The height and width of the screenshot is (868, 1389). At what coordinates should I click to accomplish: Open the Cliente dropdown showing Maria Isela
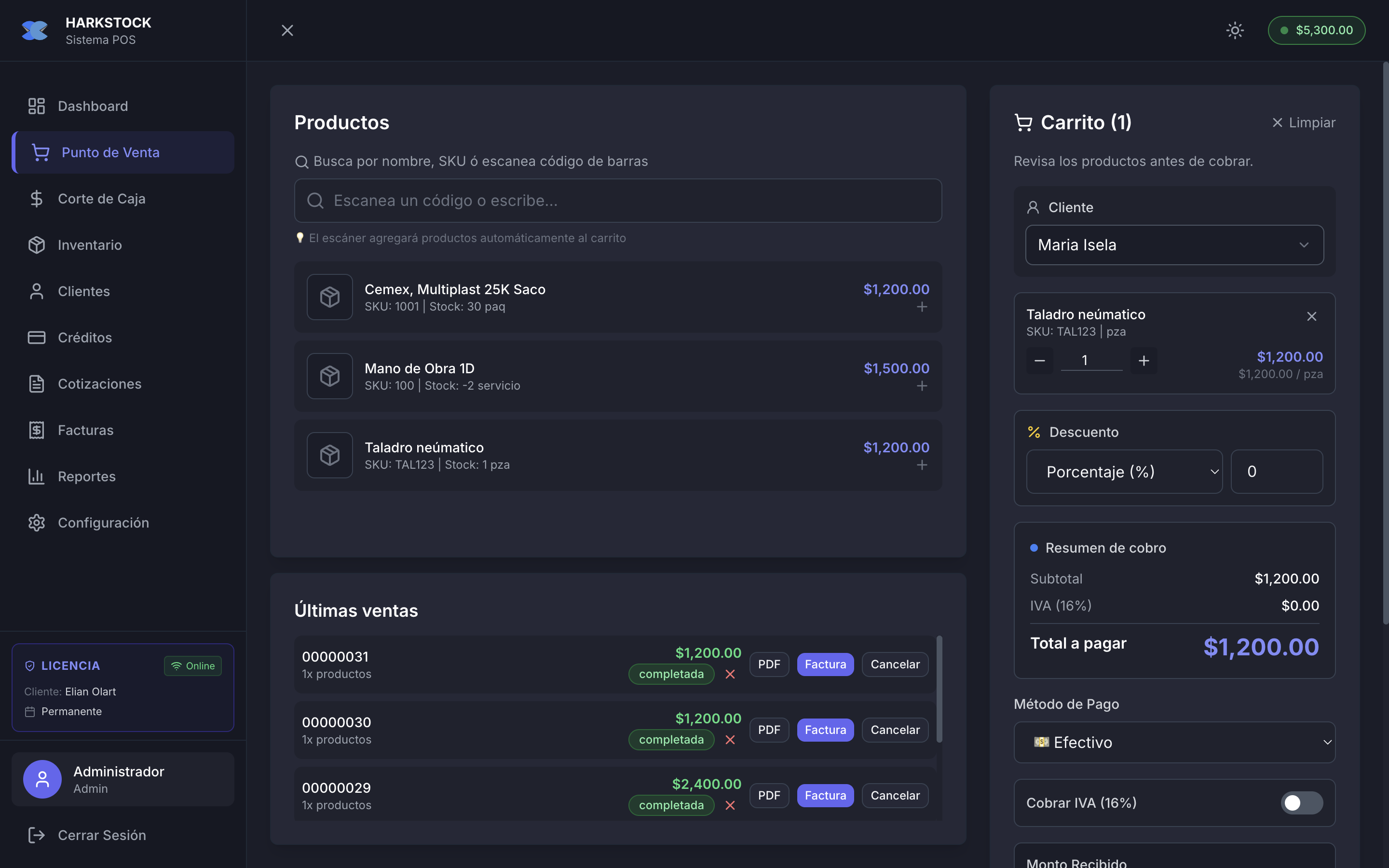coord(1174,245)
